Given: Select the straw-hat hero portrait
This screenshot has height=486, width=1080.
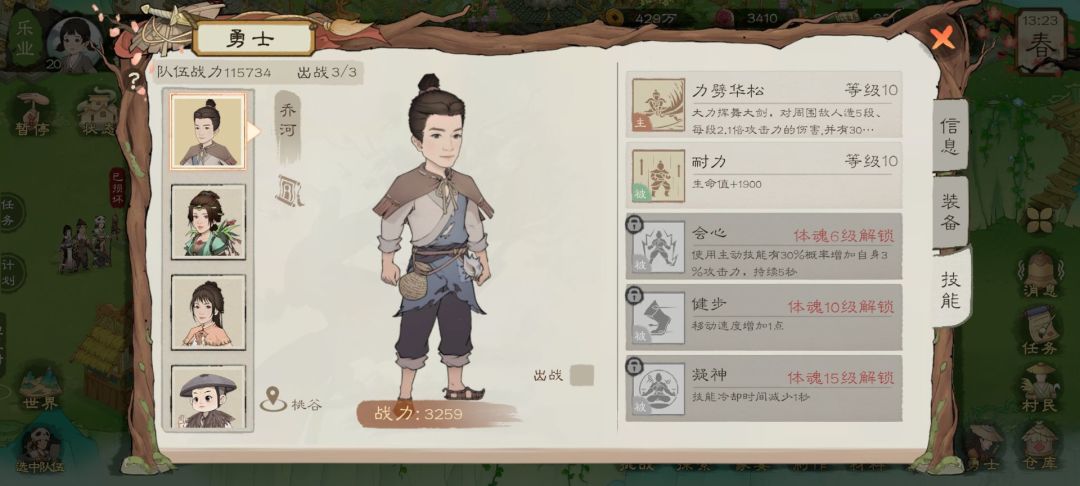Looking at the screenshot, I should [208, 398].
